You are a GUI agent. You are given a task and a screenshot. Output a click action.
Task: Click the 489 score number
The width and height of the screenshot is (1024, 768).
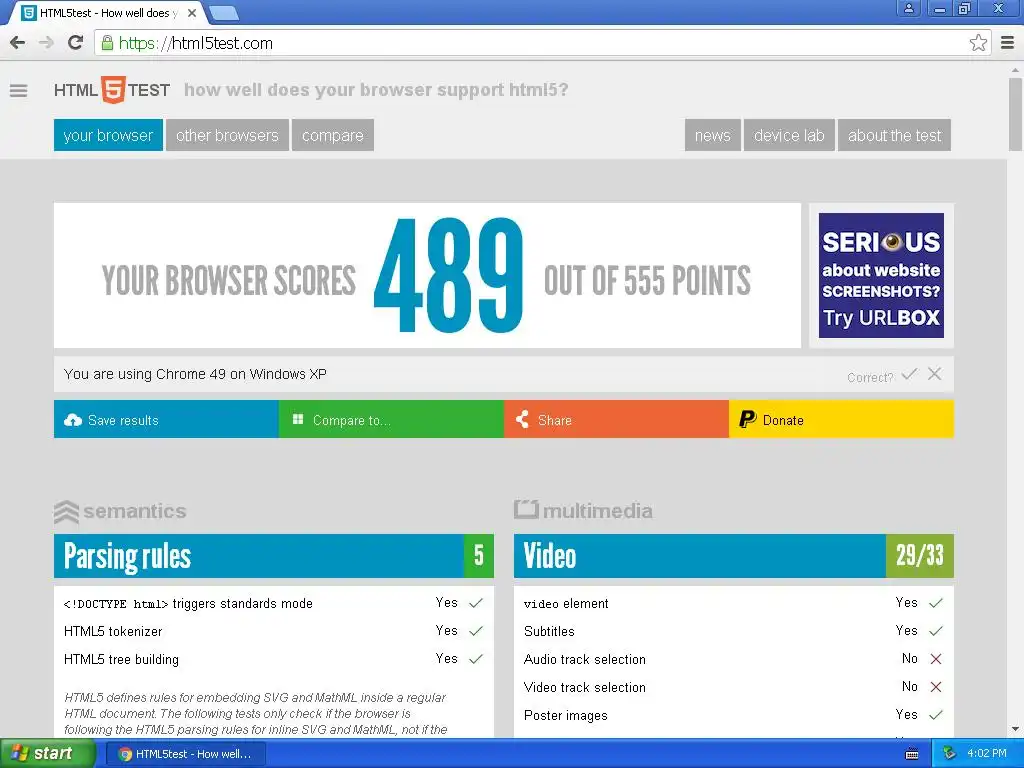pyautogui.click(x=449, y=276)
